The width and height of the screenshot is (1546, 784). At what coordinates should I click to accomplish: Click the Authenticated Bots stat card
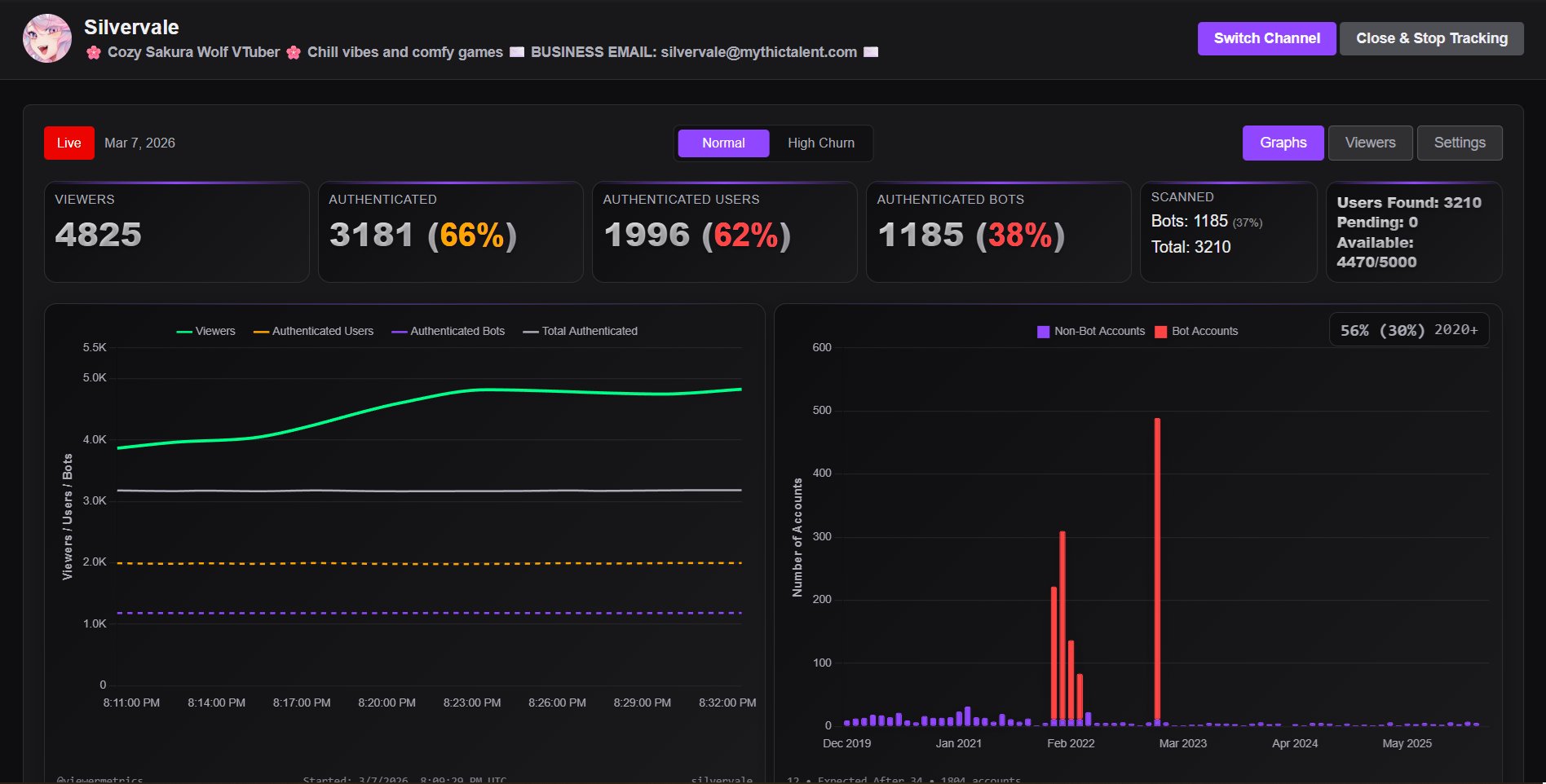click(x=998, y=232)
